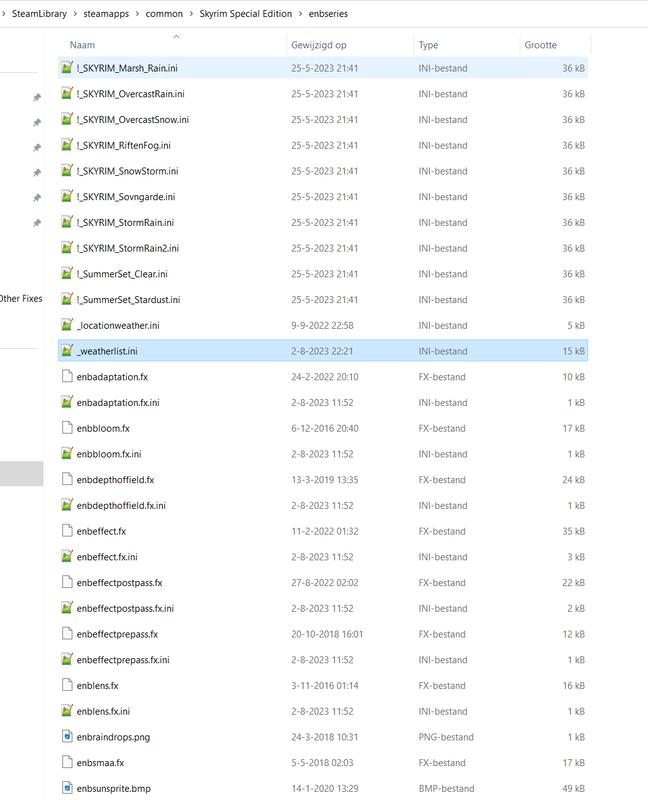Click the !_SKYRIM_SnowStorm.ini file icon

(67, 170)
